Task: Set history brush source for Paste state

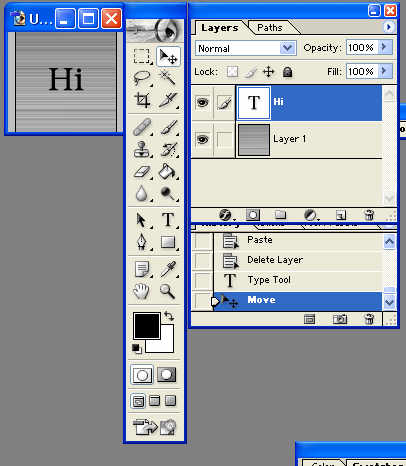Action: pos(202,241)
